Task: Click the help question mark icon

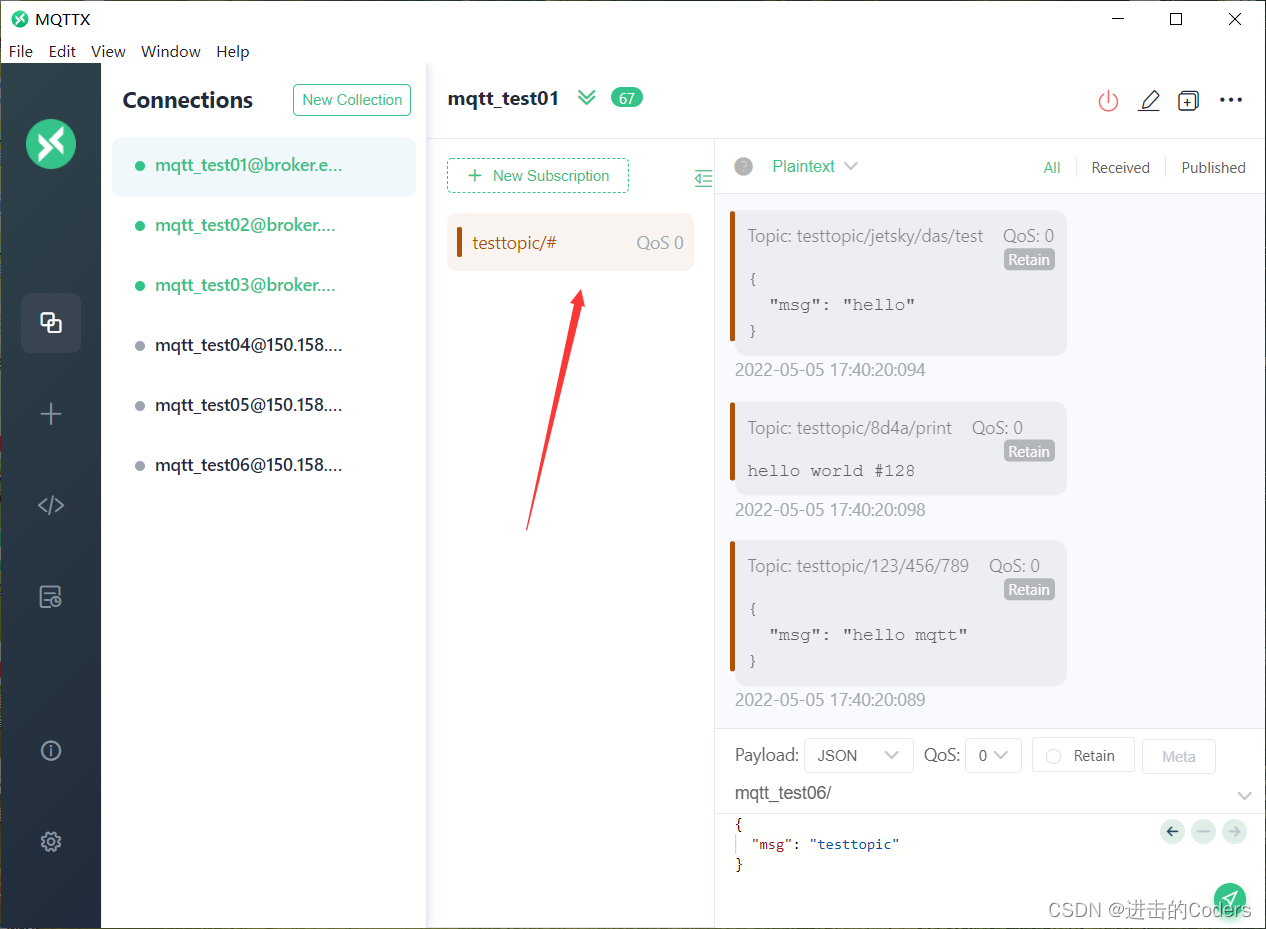Action: (x=743, y=166)
